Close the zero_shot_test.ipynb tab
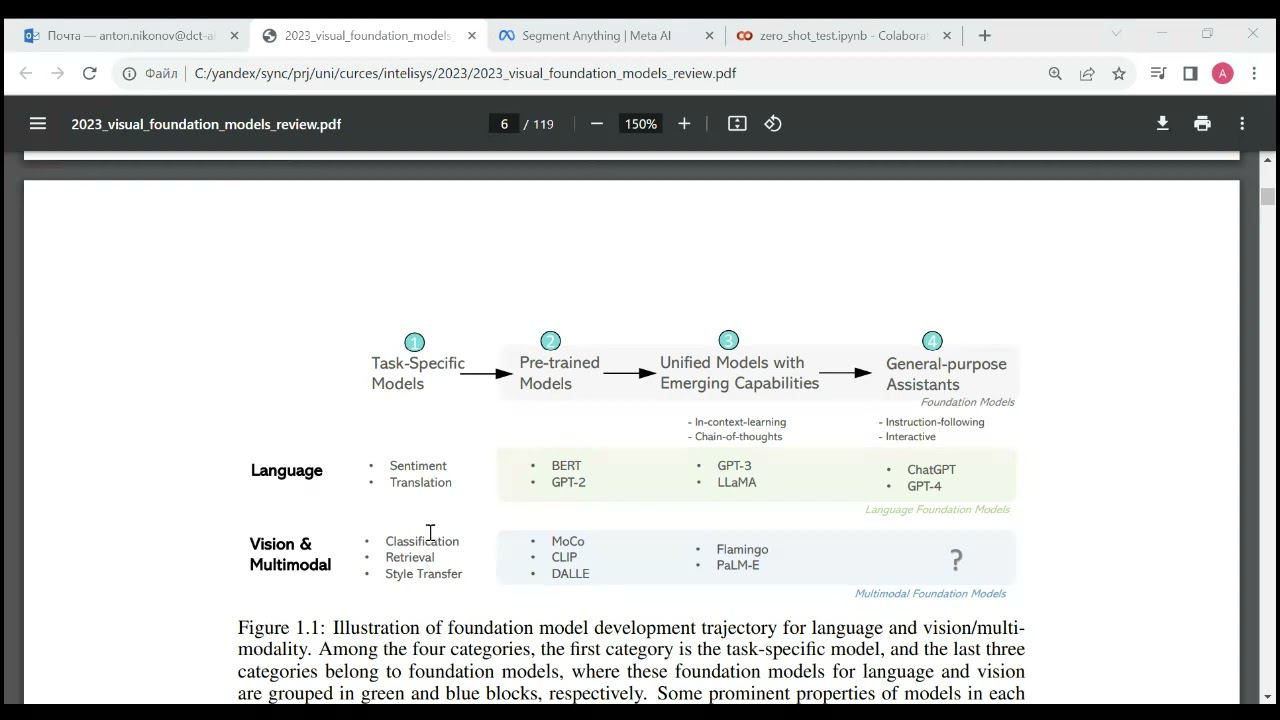Screen dimensions: 1280x720 point(947,35)
